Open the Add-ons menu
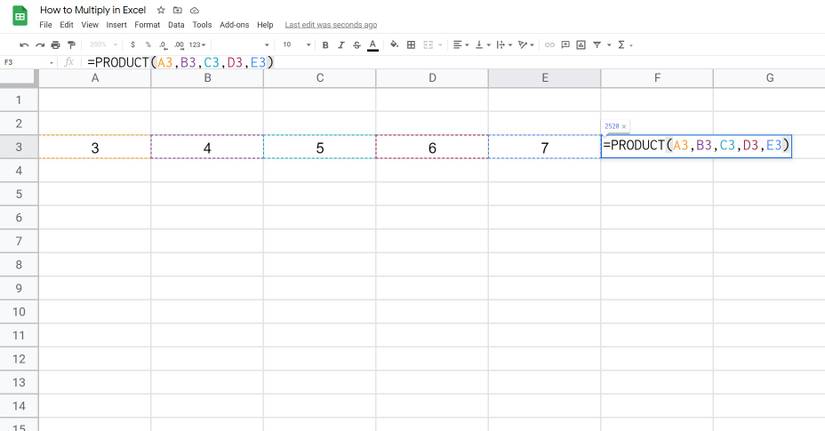 (234, 25)
